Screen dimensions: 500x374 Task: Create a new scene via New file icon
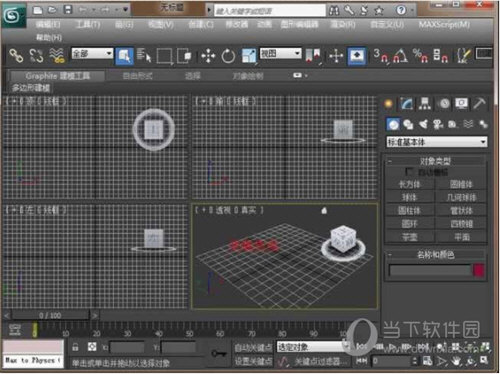pyautogui.click(x=37, y=10)
